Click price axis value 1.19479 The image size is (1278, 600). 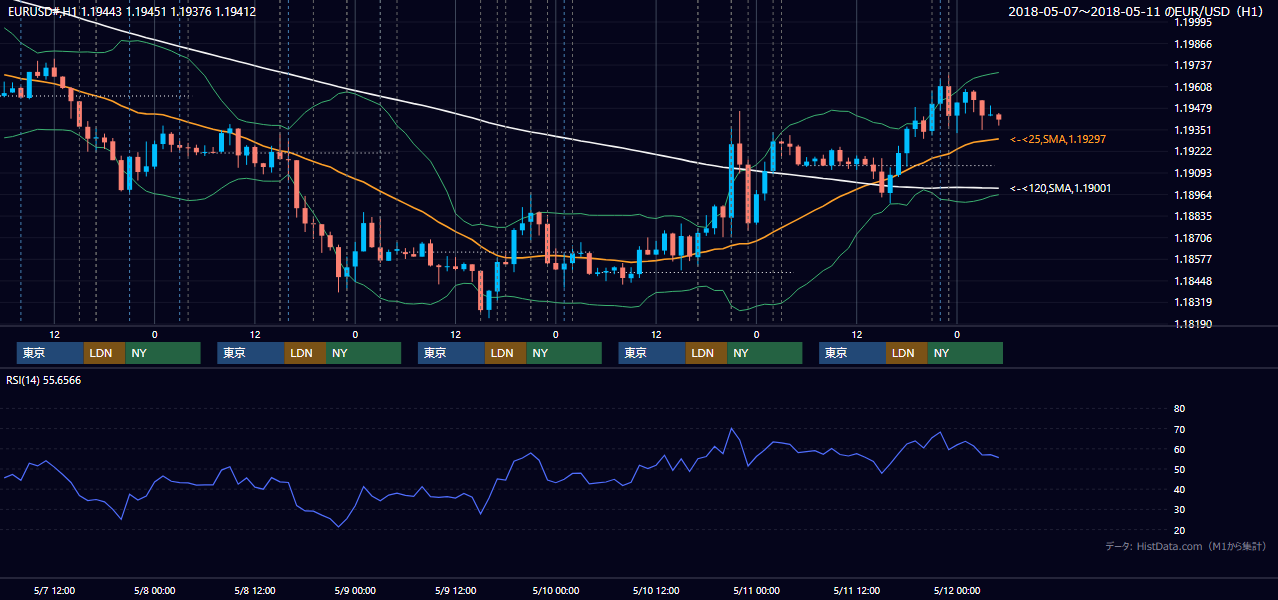[x=1193, y=108]
